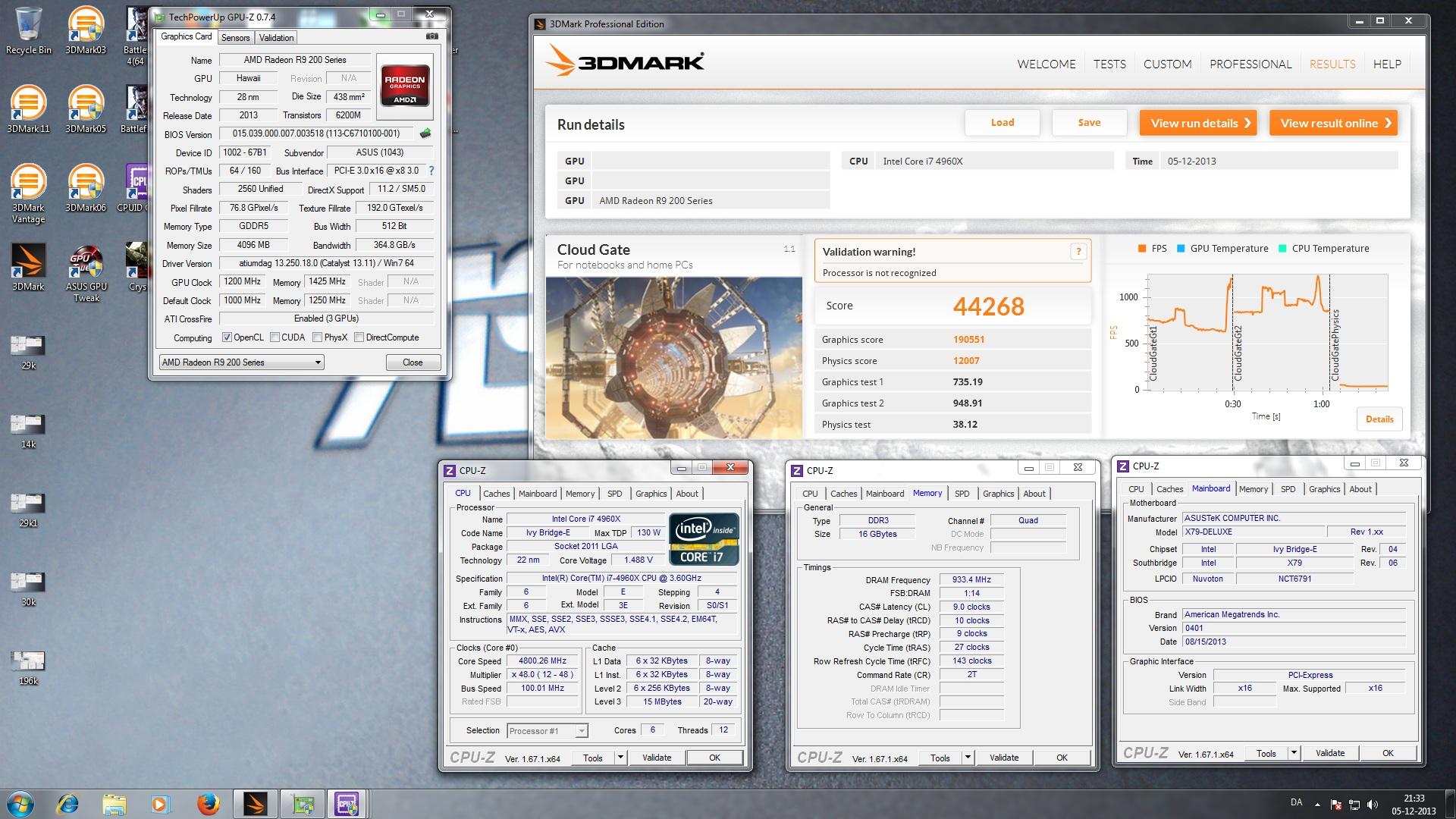Click the Close button in GPU-Z
Image resolution: width=1456 pixels, height=819 pixels.
pos(413,362)
